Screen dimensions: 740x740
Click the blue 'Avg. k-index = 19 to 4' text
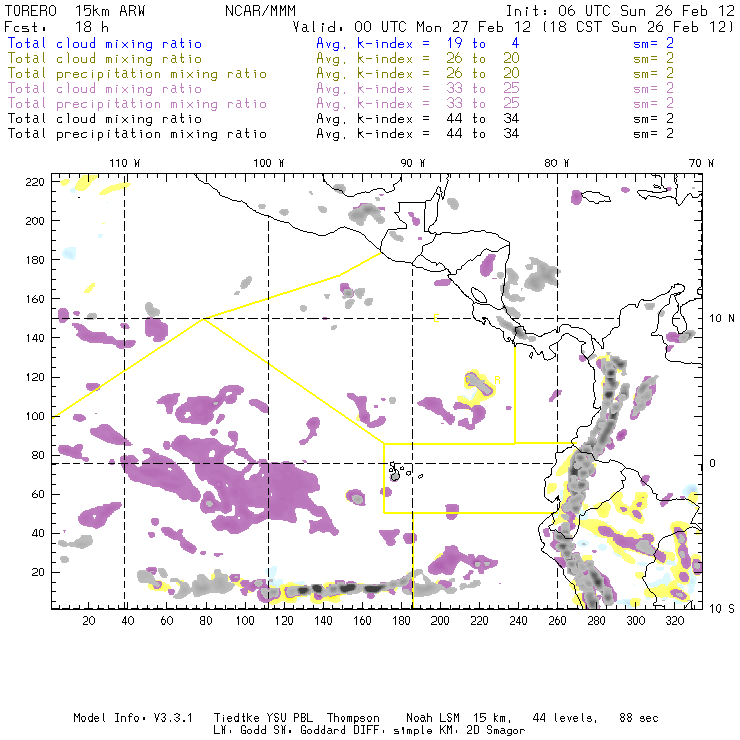coord(418,43)
